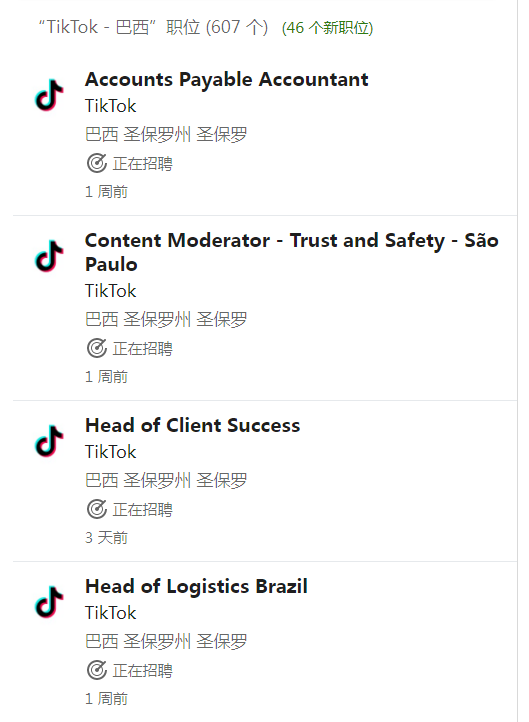Click TikTok company name under Head of Client Success

click(x=110, y=452)
